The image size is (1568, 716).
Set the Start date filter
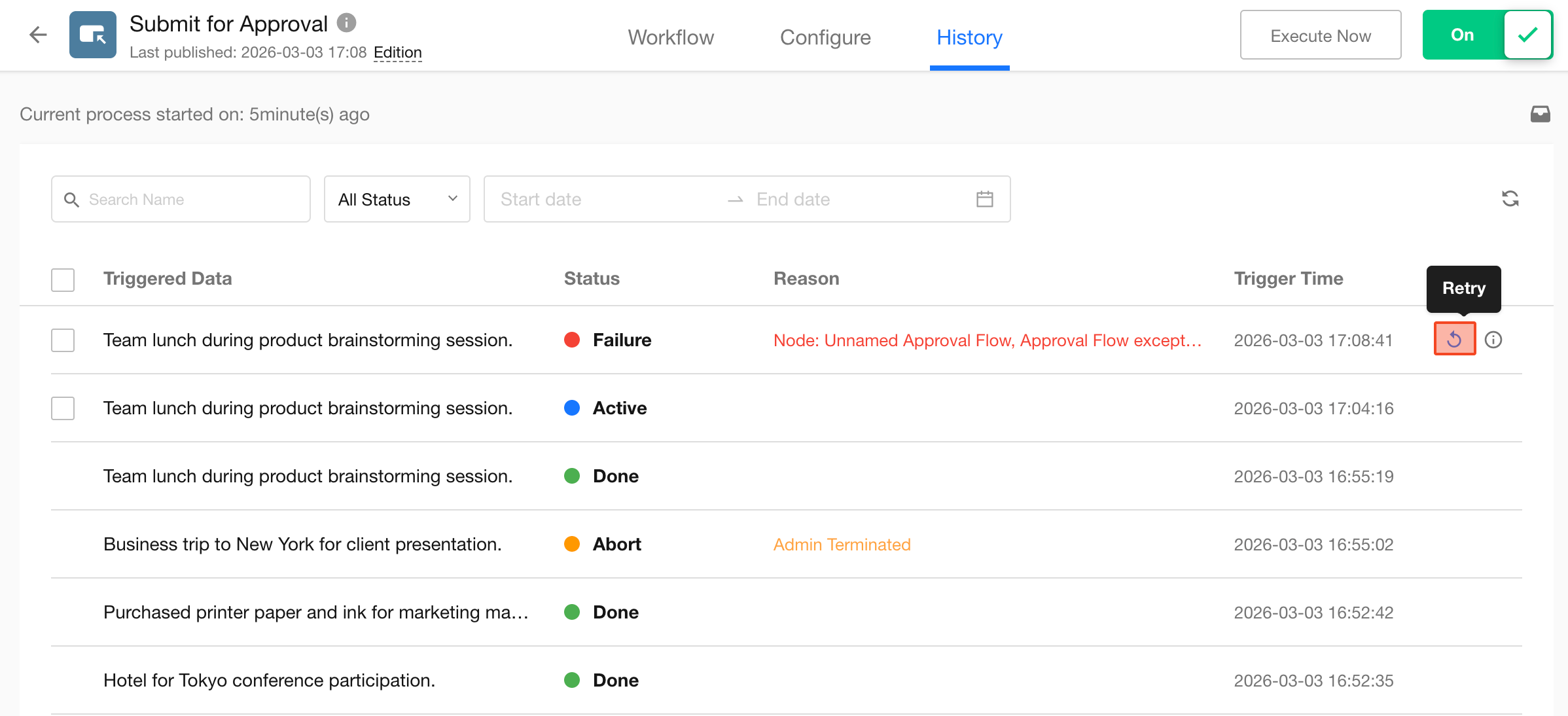(602, 199)
